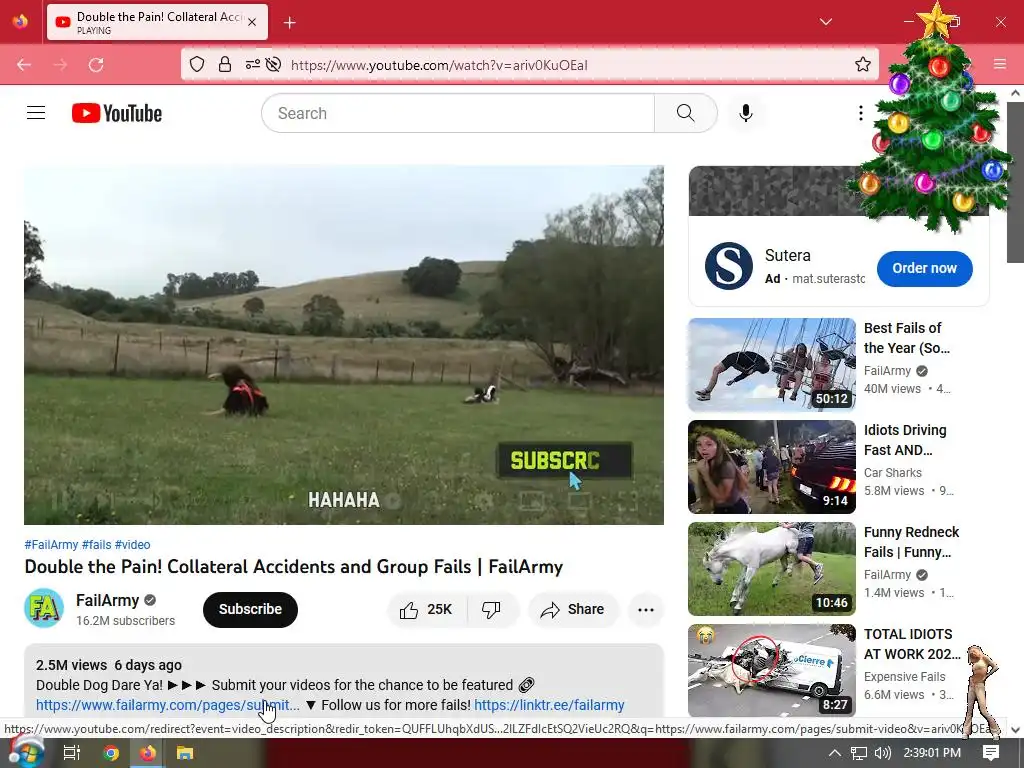Click the Sutera ad logo
1024x768 pixels.
[x=728, y=266]
